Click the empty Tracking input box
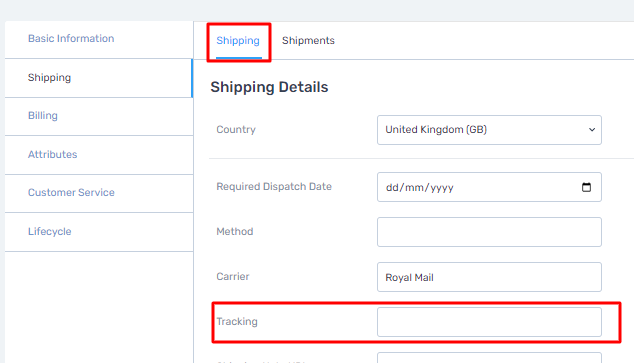 [489, 322]
